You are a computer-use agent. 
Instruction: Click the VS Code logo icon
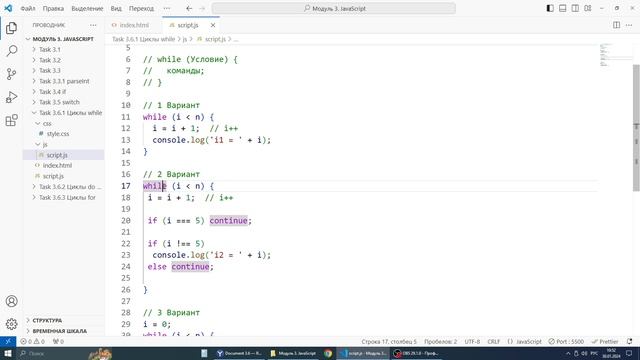pos(8,8)
